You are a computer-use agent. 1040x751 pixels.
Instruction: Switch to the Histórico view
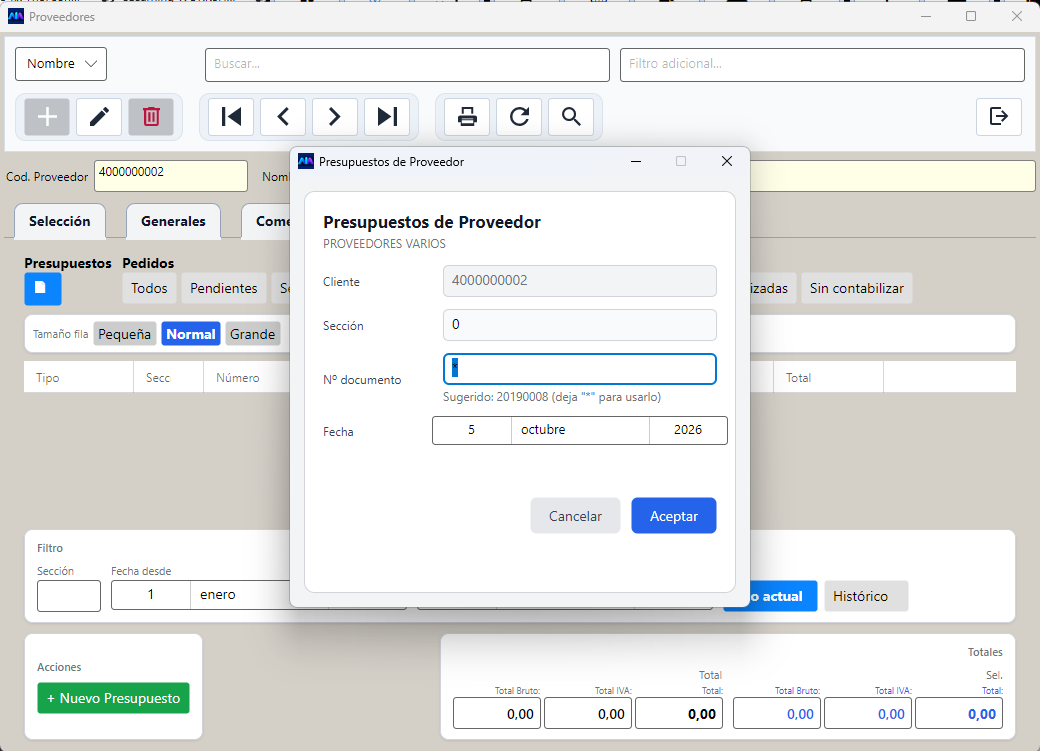(x=866, y=596)
